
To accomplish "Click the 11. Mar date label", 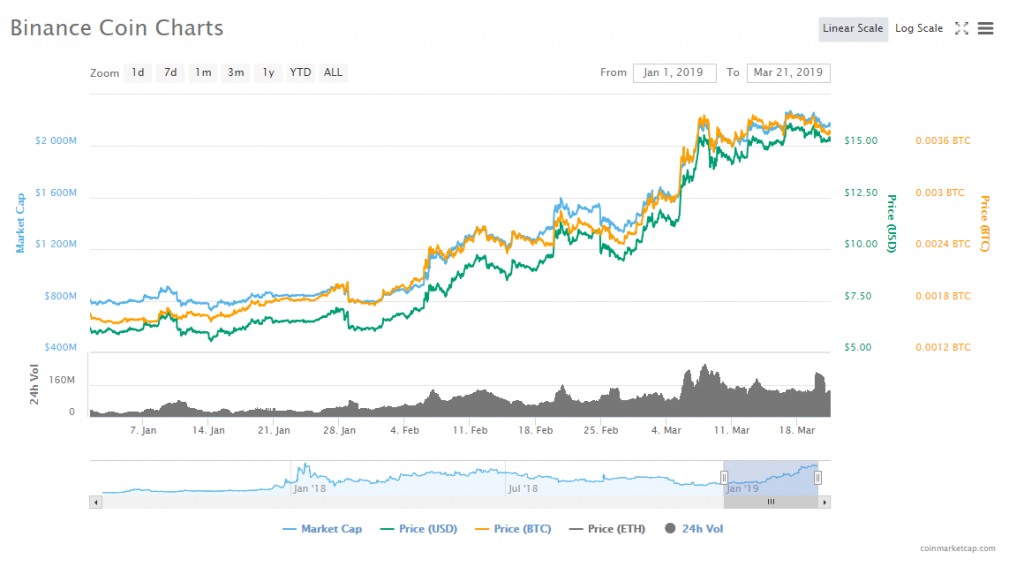I will (x=731, y=430).
